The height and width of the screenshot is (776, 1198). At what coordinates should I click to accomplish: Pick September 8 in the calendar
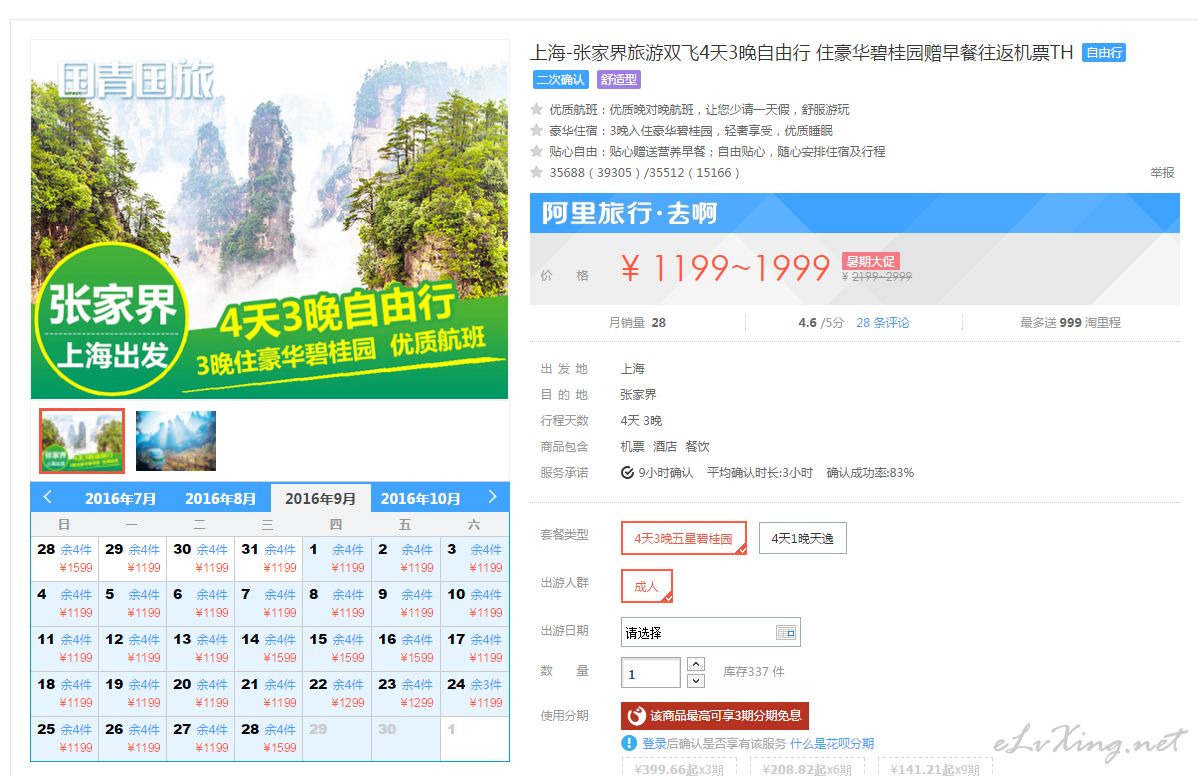click(337, 603)
